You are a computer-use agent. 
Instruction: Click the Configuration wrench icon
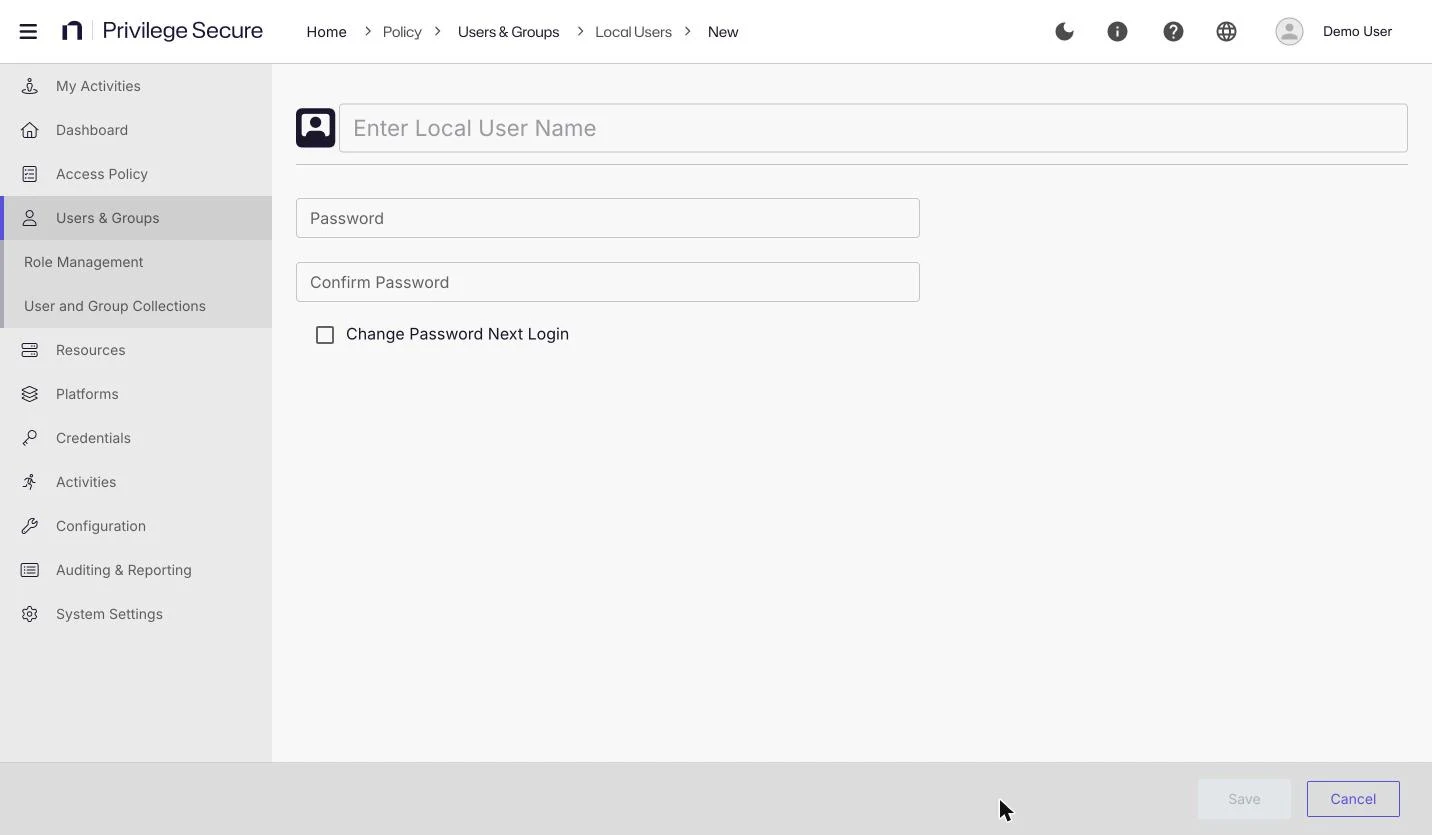[x=30, y=526]
